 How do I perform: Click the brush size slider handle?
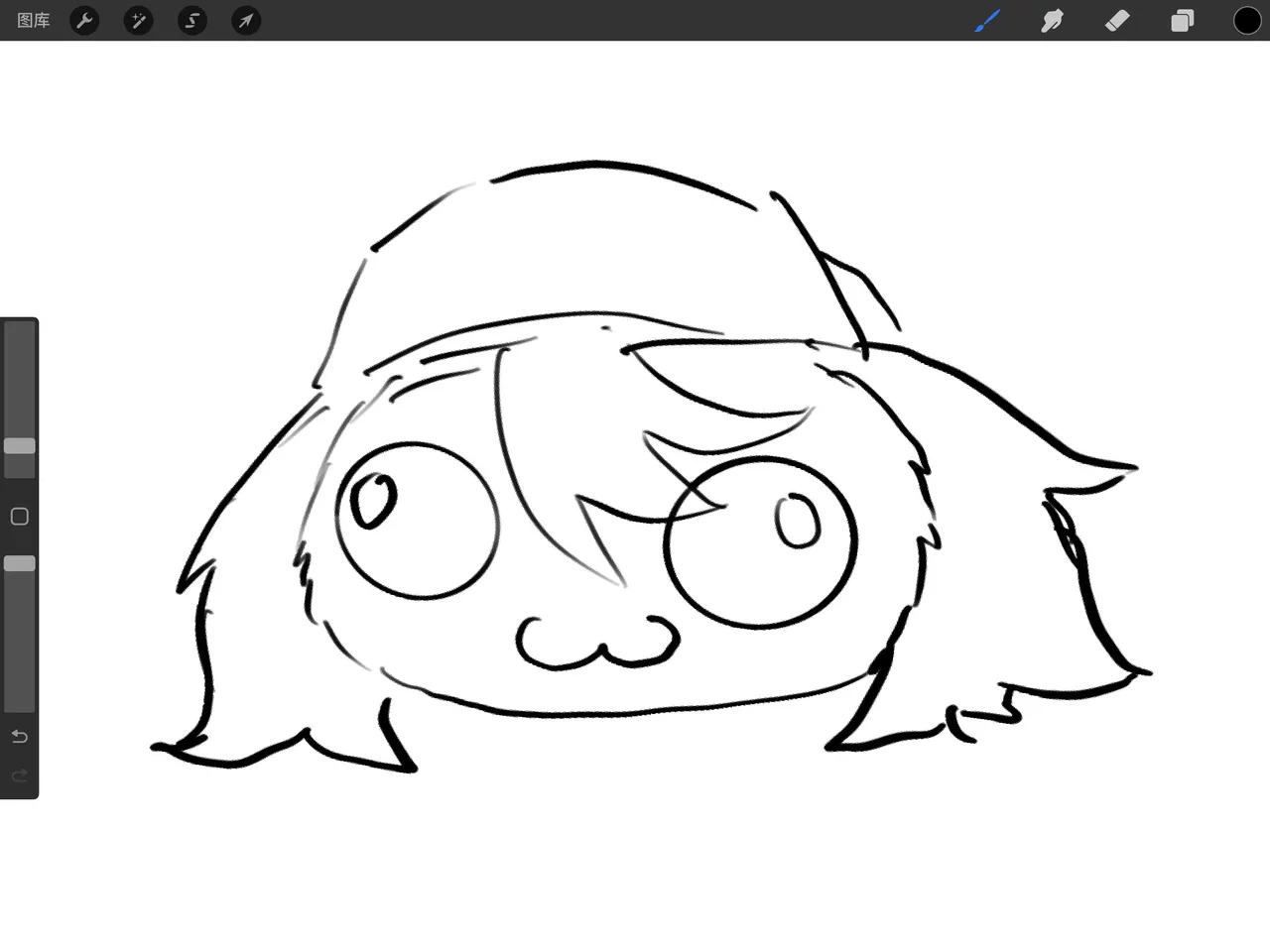tap(20, 446)
